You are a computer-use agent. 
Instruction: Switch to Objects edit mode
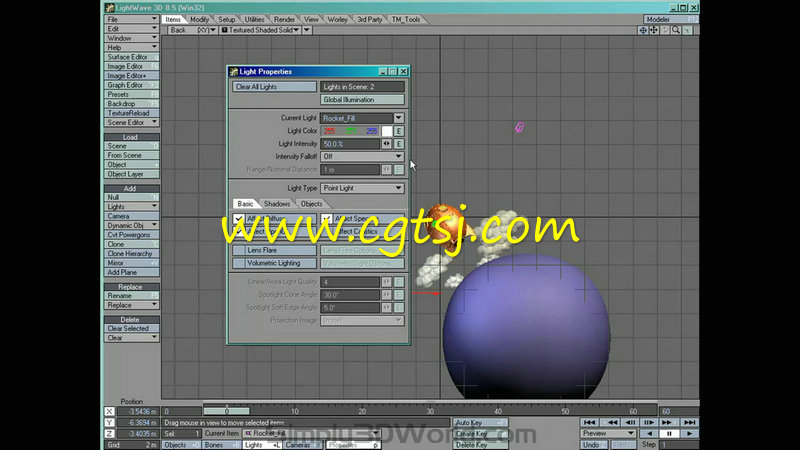[180, 445]
